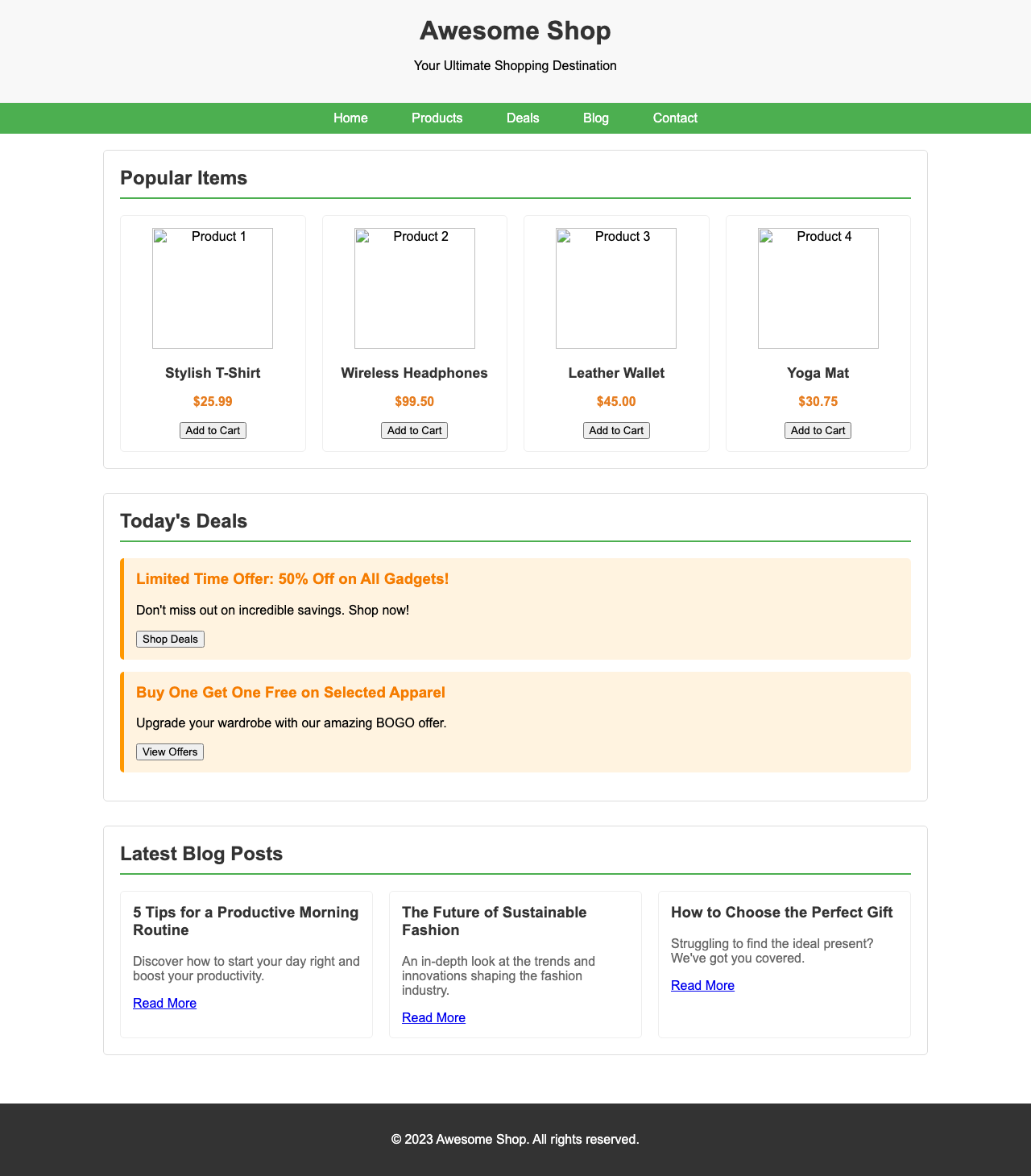Add Leather Wallet to cart
Viewport: 1031px width, 1176px height.
pyautogui.click(x=615, y=430)
